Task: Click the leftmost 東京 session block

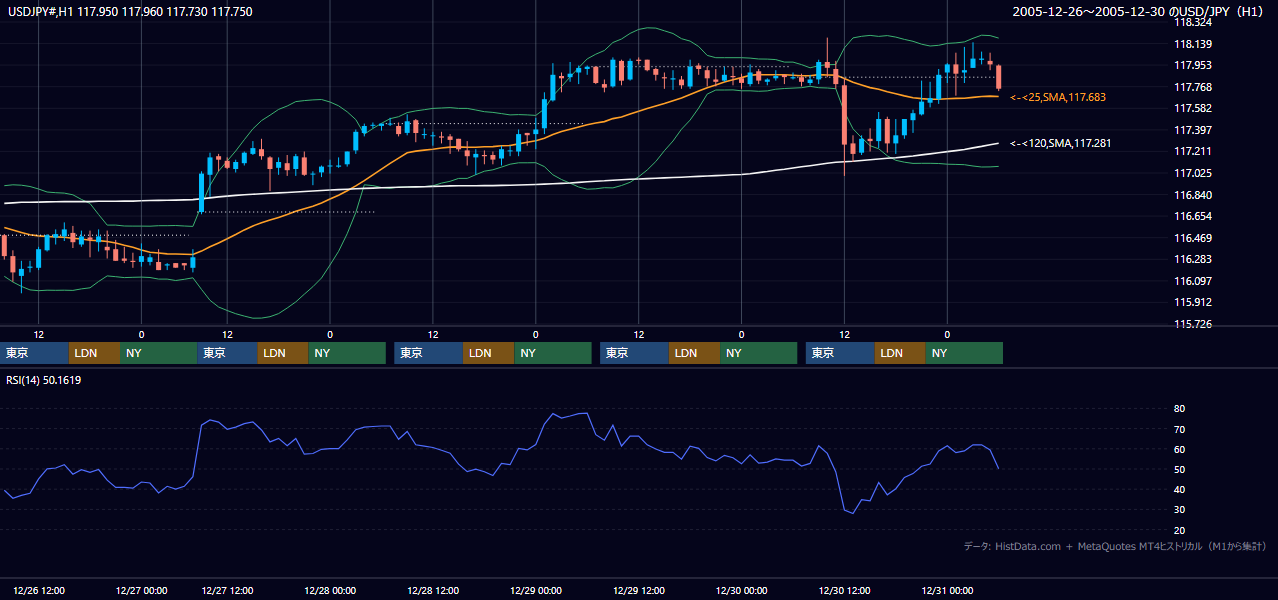Action: 34,353
